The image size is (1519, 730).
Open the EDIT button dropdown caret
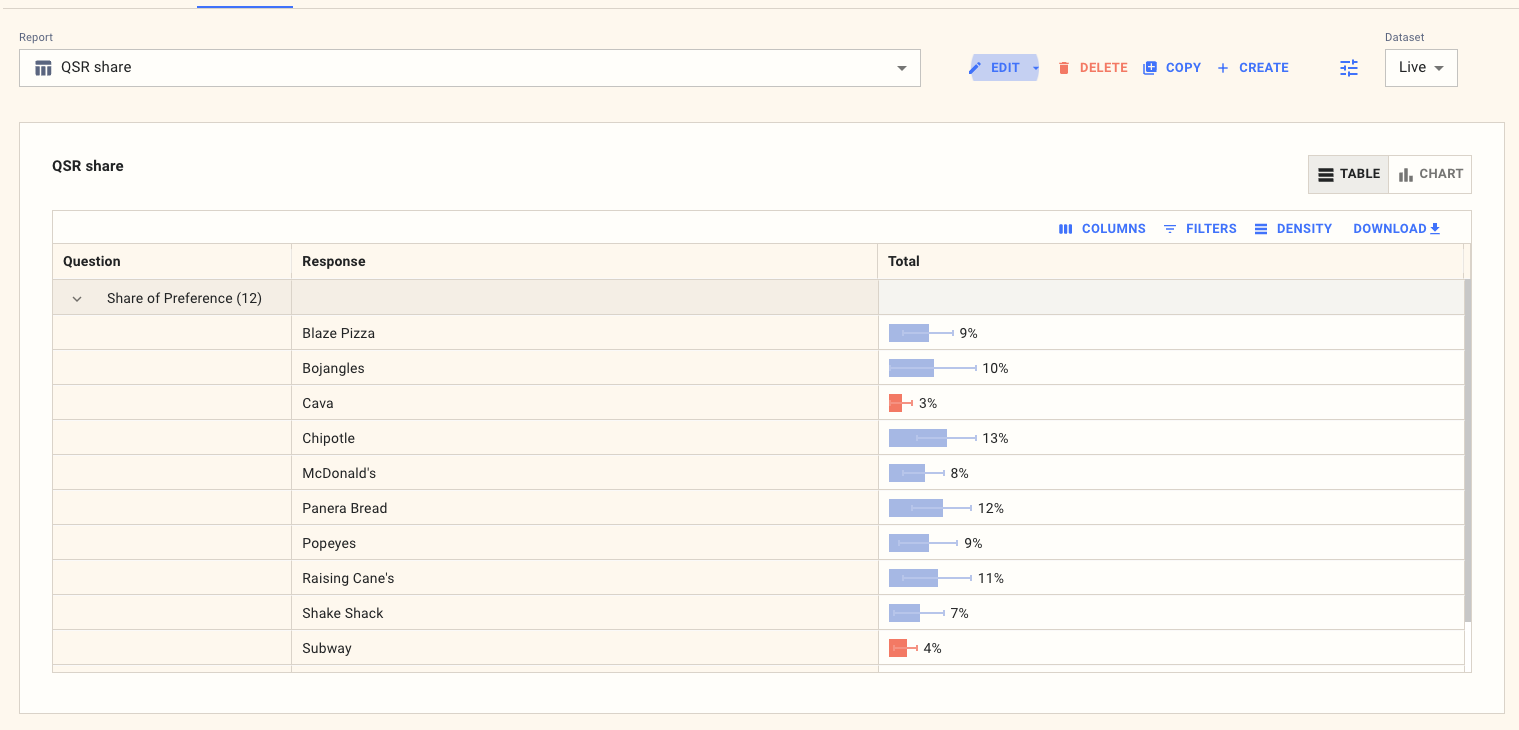[1035, 68]
